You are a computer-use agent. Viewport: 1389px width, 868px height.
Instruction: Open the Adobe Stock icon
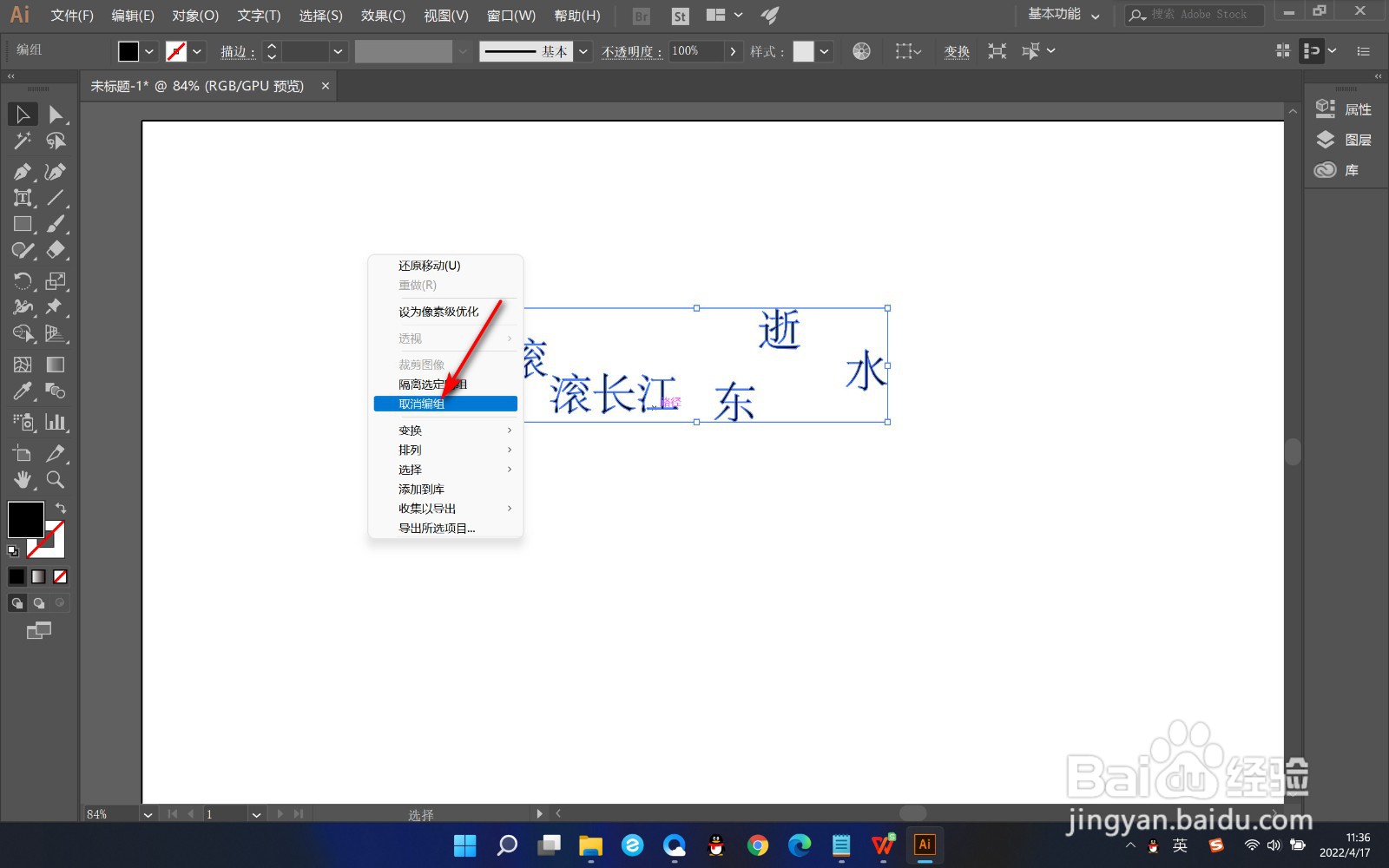[x=681, y=16]
